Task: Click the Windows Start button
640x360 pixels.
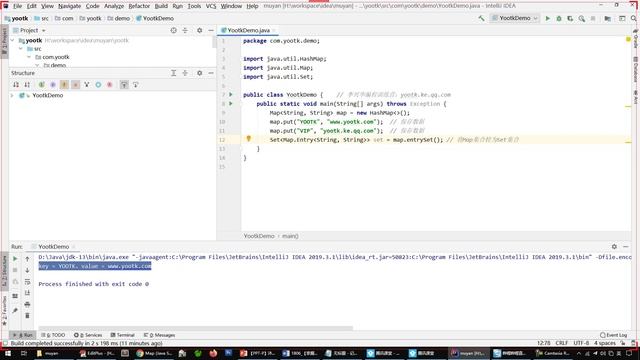Action: click(7, 353)
